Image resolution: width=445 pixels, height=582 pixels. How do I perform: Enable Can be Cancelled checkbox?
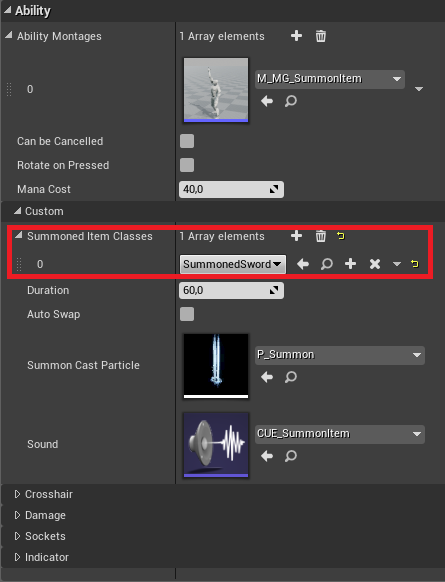point(187,141)
